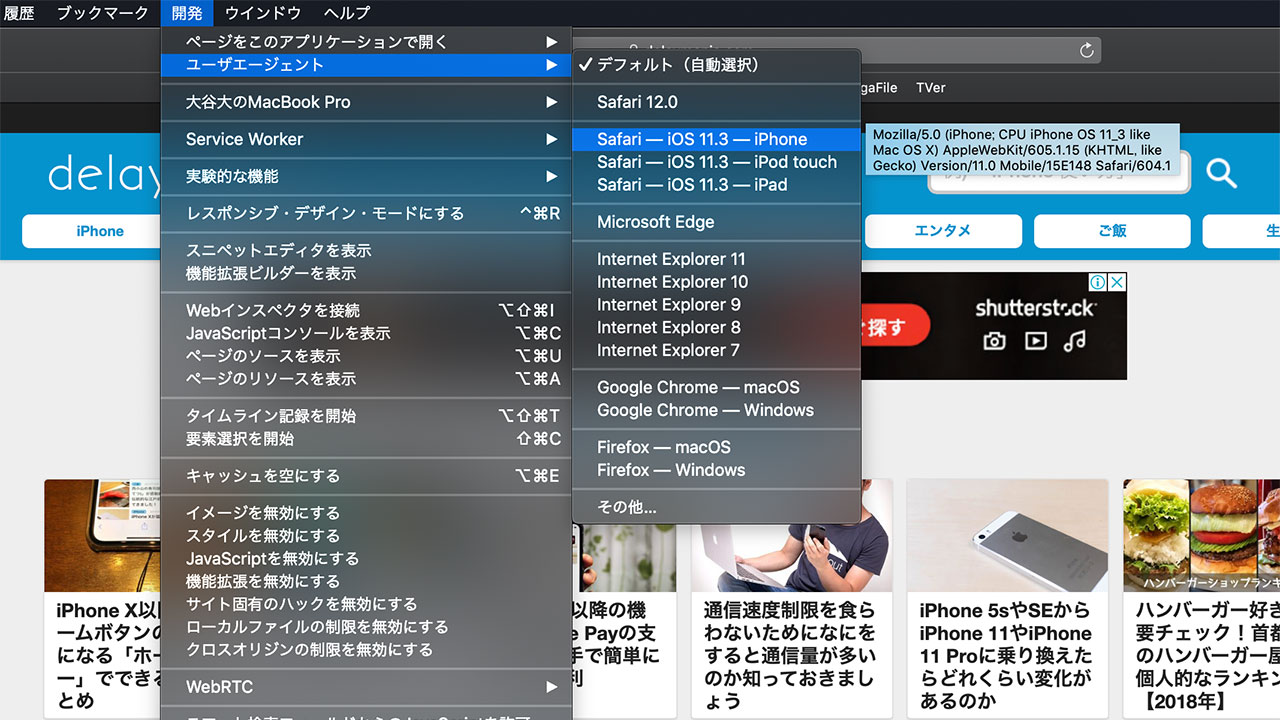
Task: Click ページのソースを表示
Action: coord(366,356)
